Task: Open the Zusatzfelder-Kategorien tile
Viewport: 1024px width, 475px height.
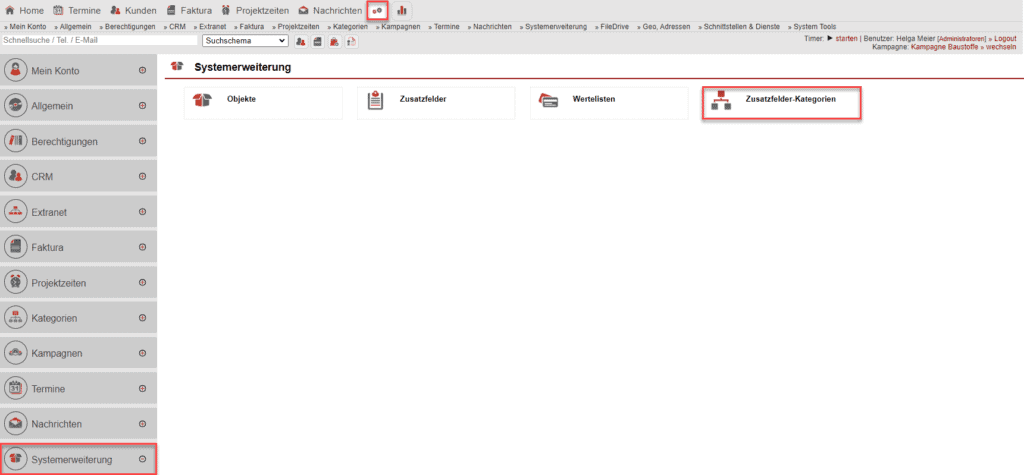Action: (782, 103)
